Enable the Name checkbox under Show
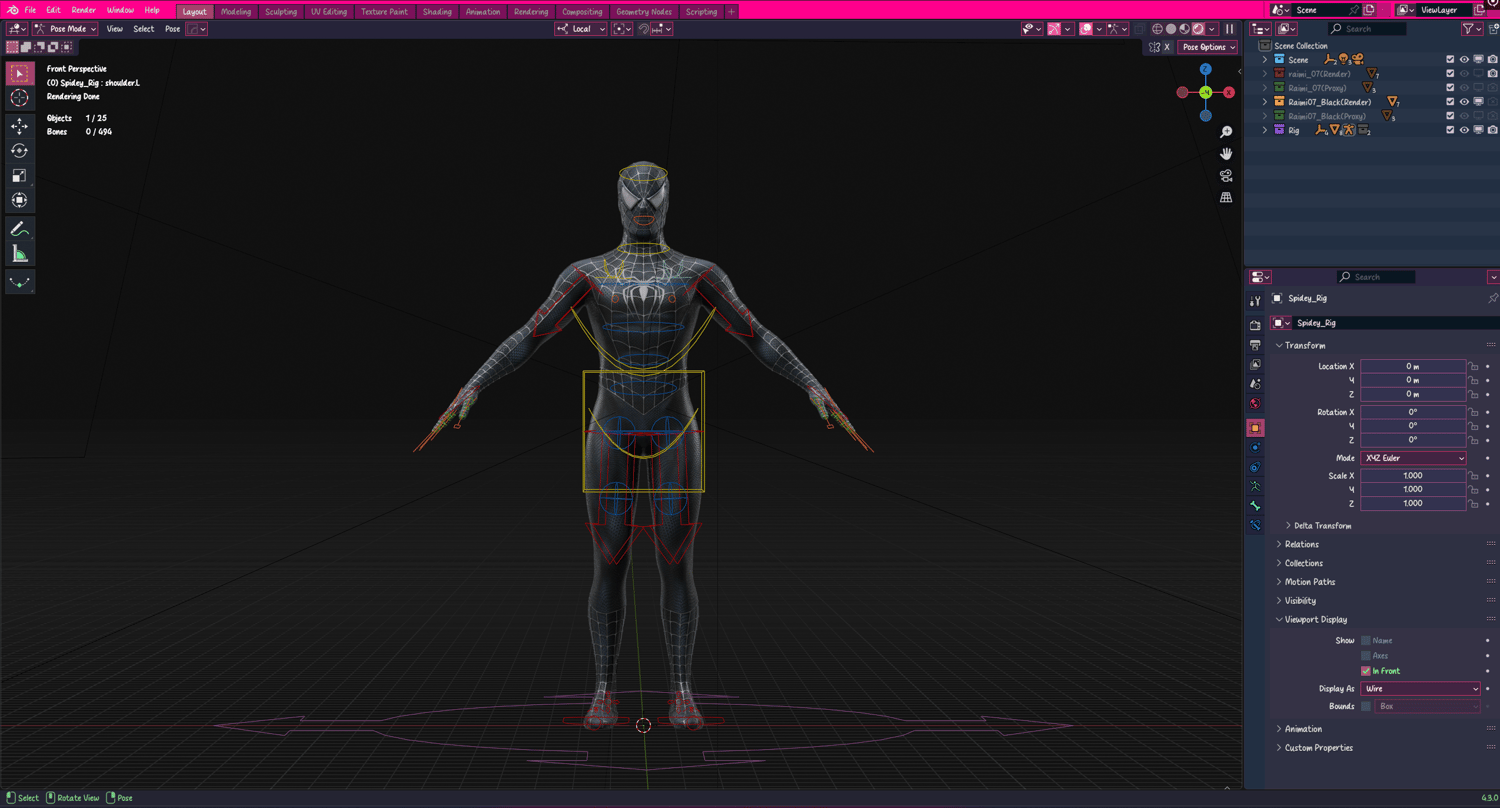The width and height of the screenshot is (1500, 808). click(x=1366, y=641)
